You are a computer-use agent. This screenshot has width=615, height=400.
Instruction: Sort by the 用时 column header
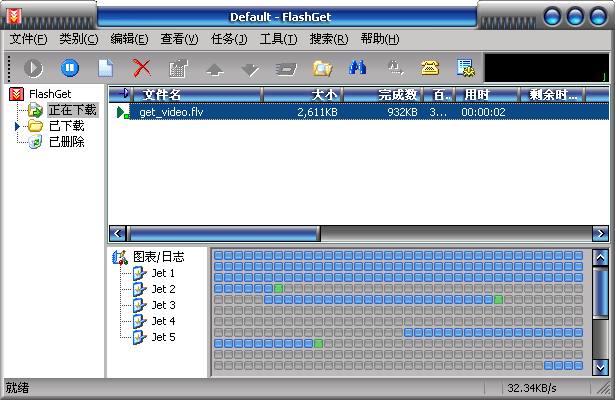click(x=488, y=95)
